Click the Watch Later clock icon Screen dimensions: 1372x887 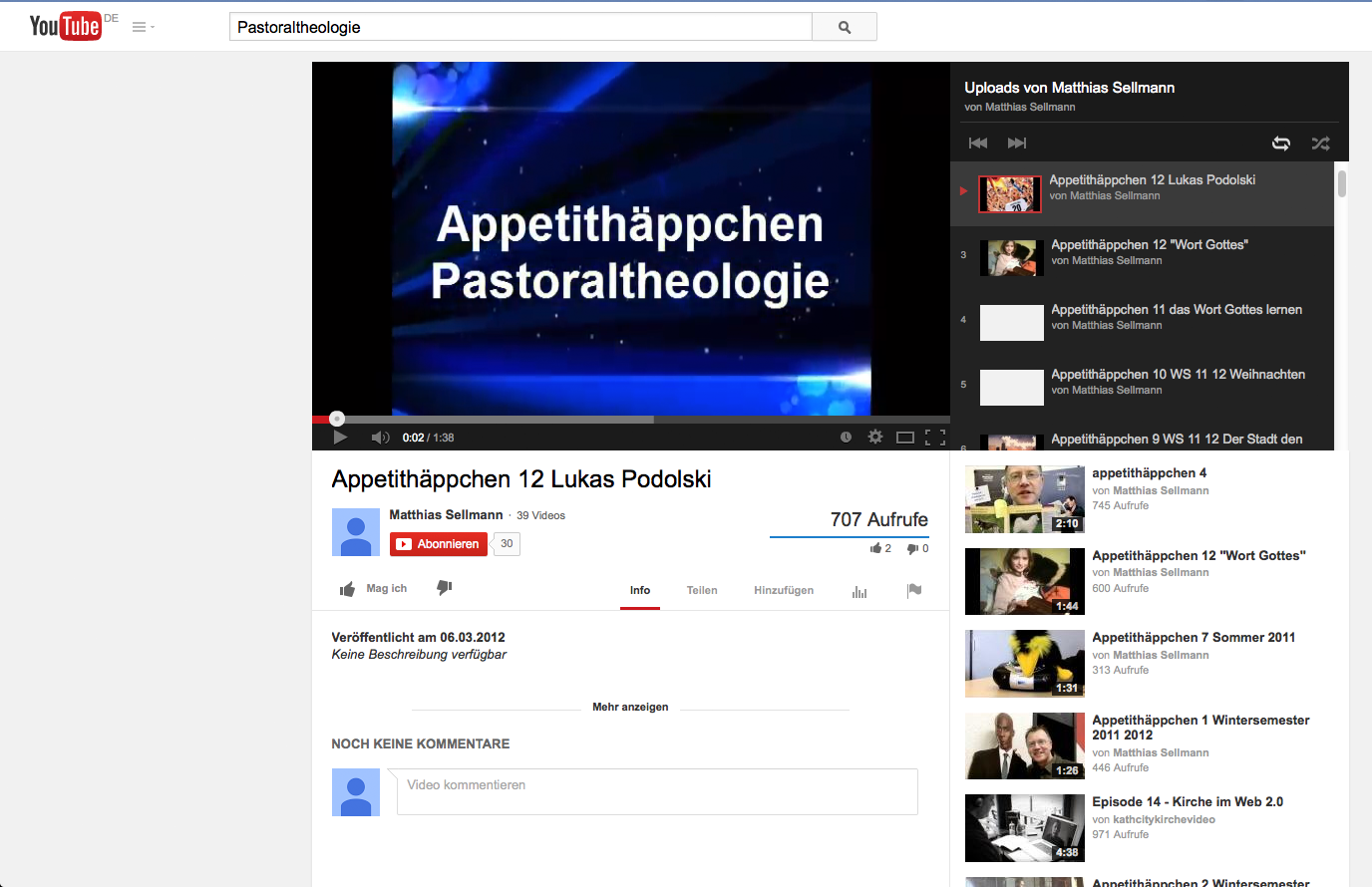tap(846, 437)
